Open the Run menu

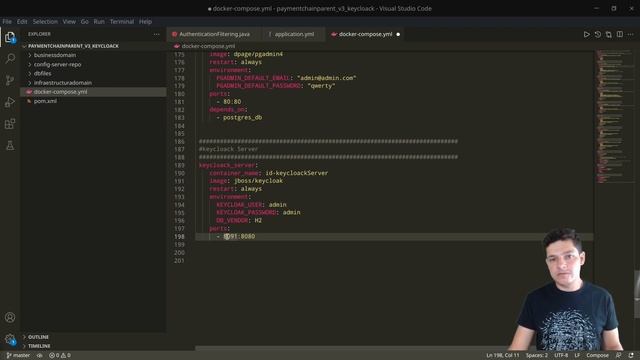click(x=99, y=22)
